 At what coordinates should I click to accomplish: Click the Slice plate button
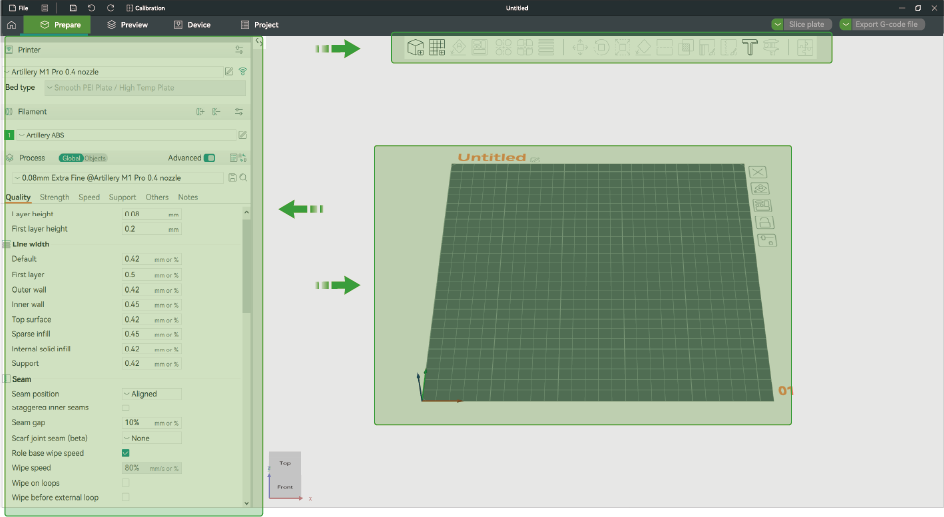(807, 25)
